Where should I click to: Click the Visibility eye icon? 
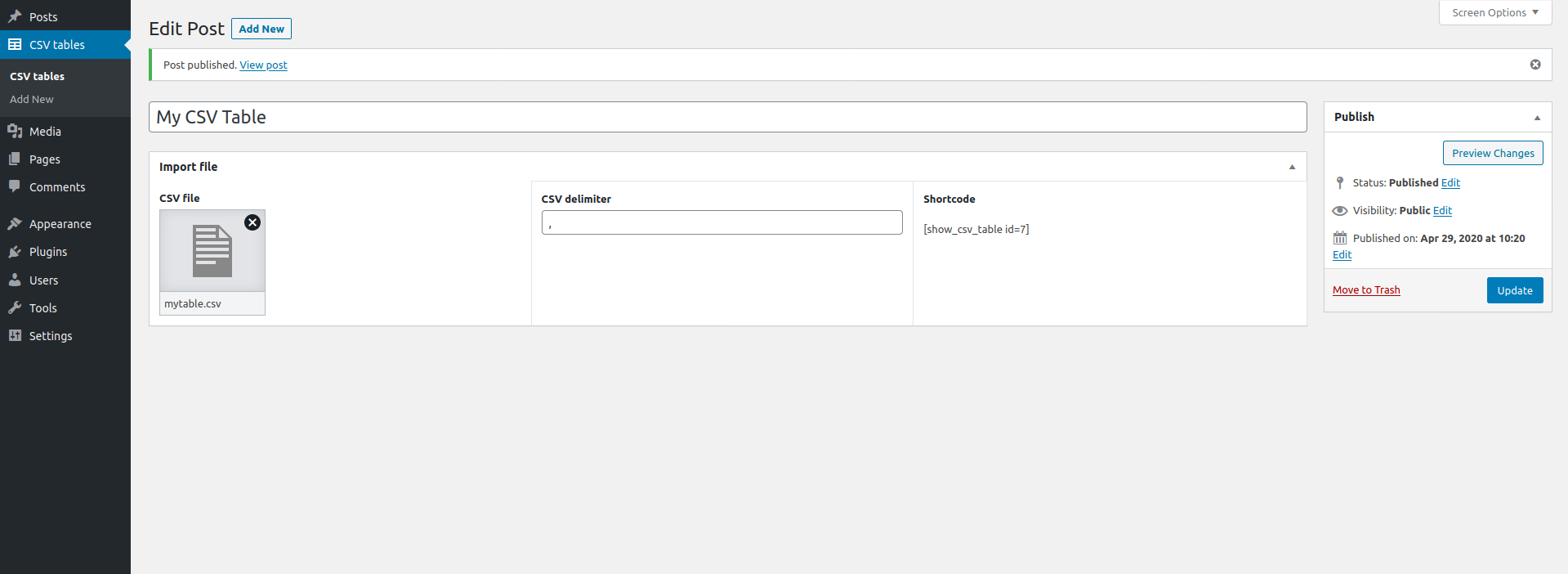[1340, 210]
